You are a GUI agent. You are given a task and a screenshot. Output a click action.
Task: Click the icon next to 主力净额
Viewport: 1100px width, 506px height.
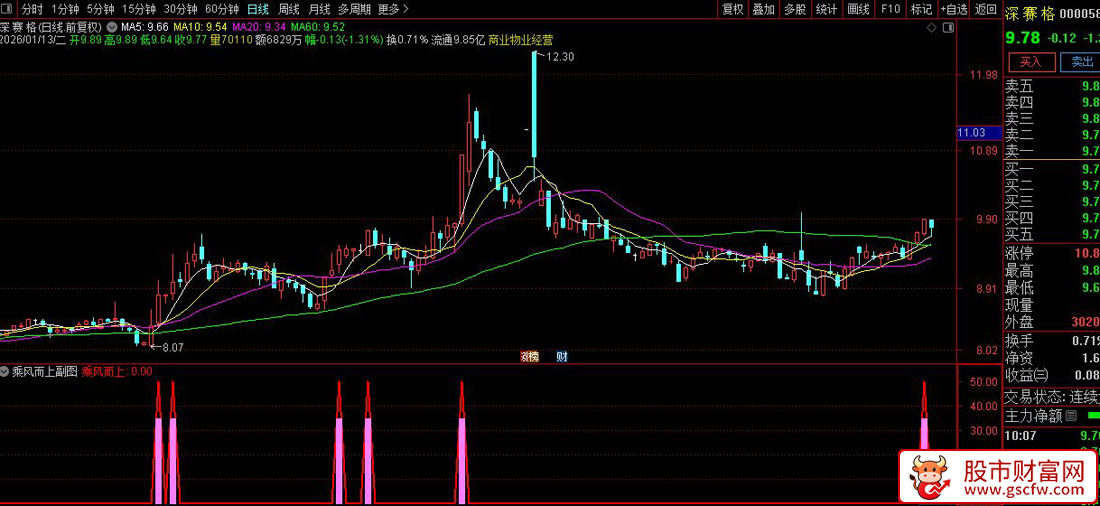(x=1071, y=416)
